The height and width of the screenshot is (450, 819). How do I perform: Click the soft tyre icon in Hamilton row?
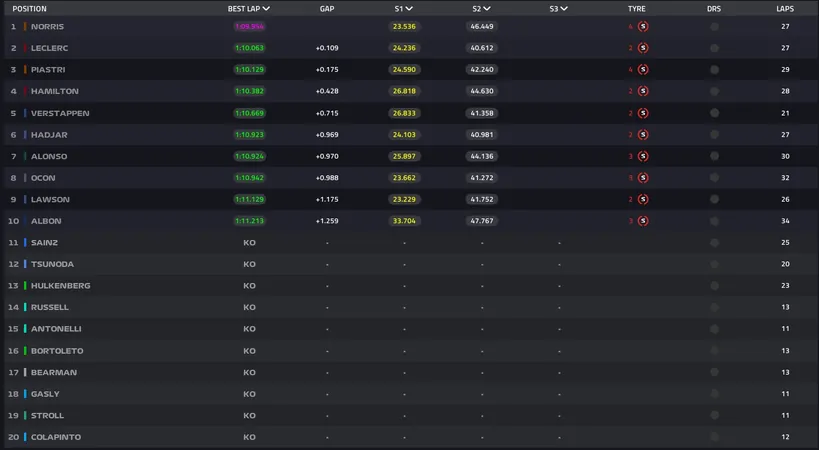point(643,91)
